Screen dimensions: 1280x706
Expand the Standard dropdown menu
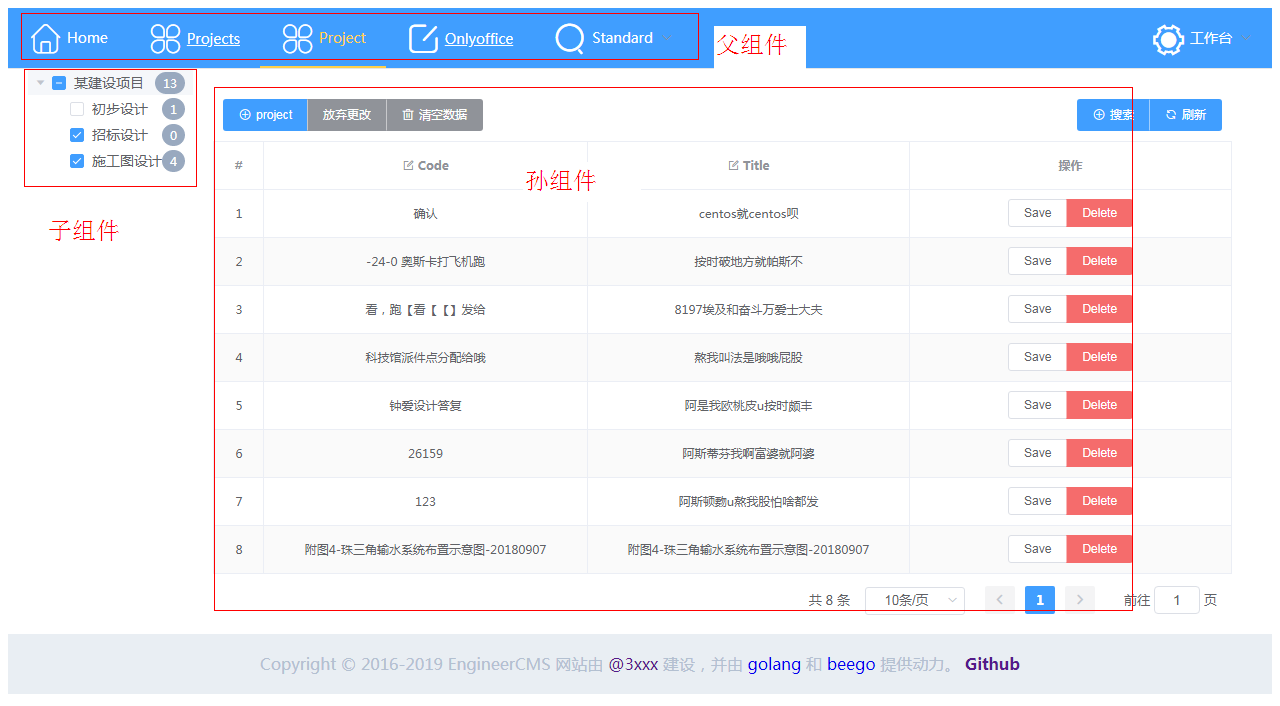(613, 38)
